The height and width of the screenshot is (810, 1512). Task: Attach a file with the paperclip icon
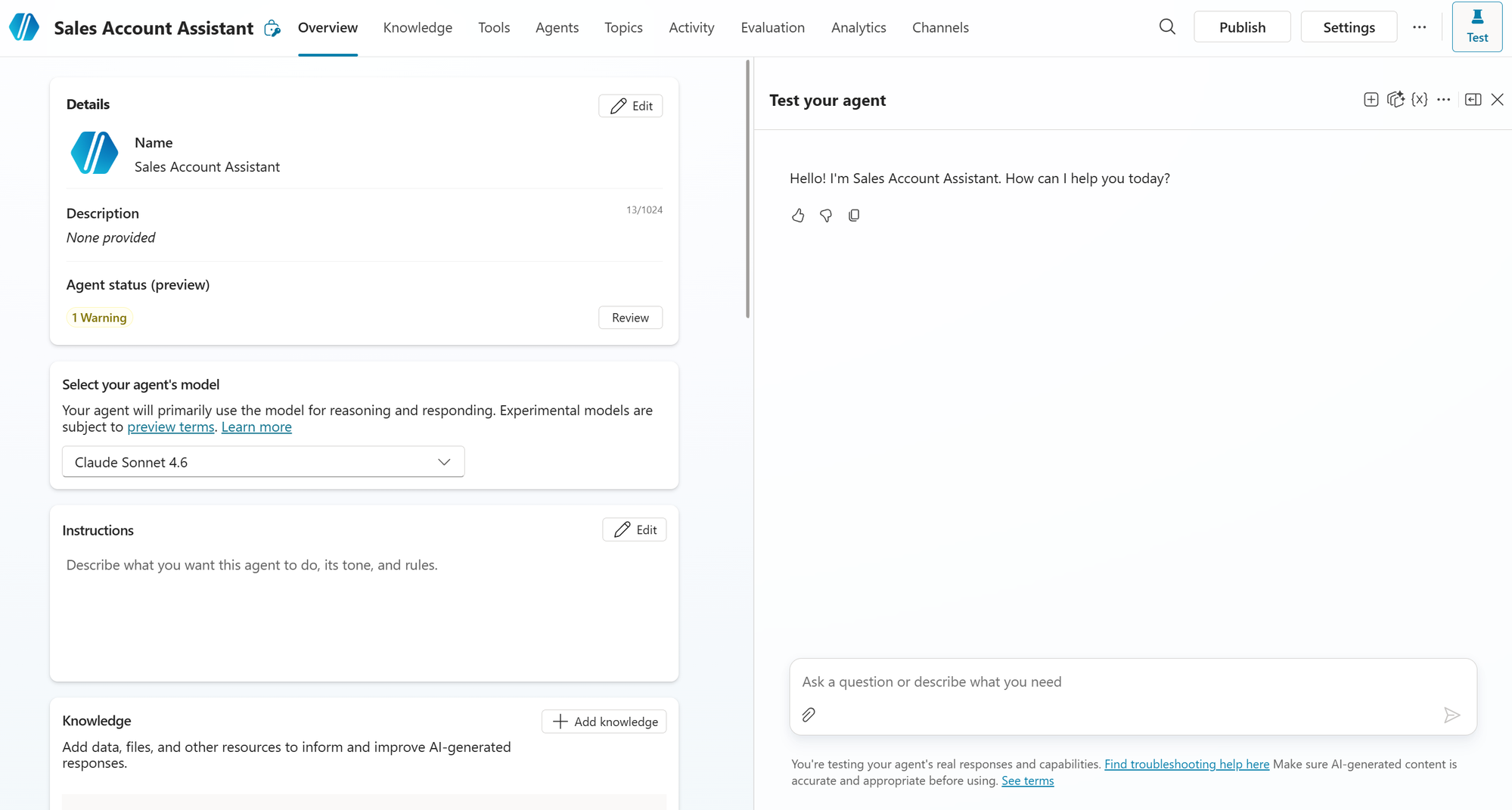(809, 715)
